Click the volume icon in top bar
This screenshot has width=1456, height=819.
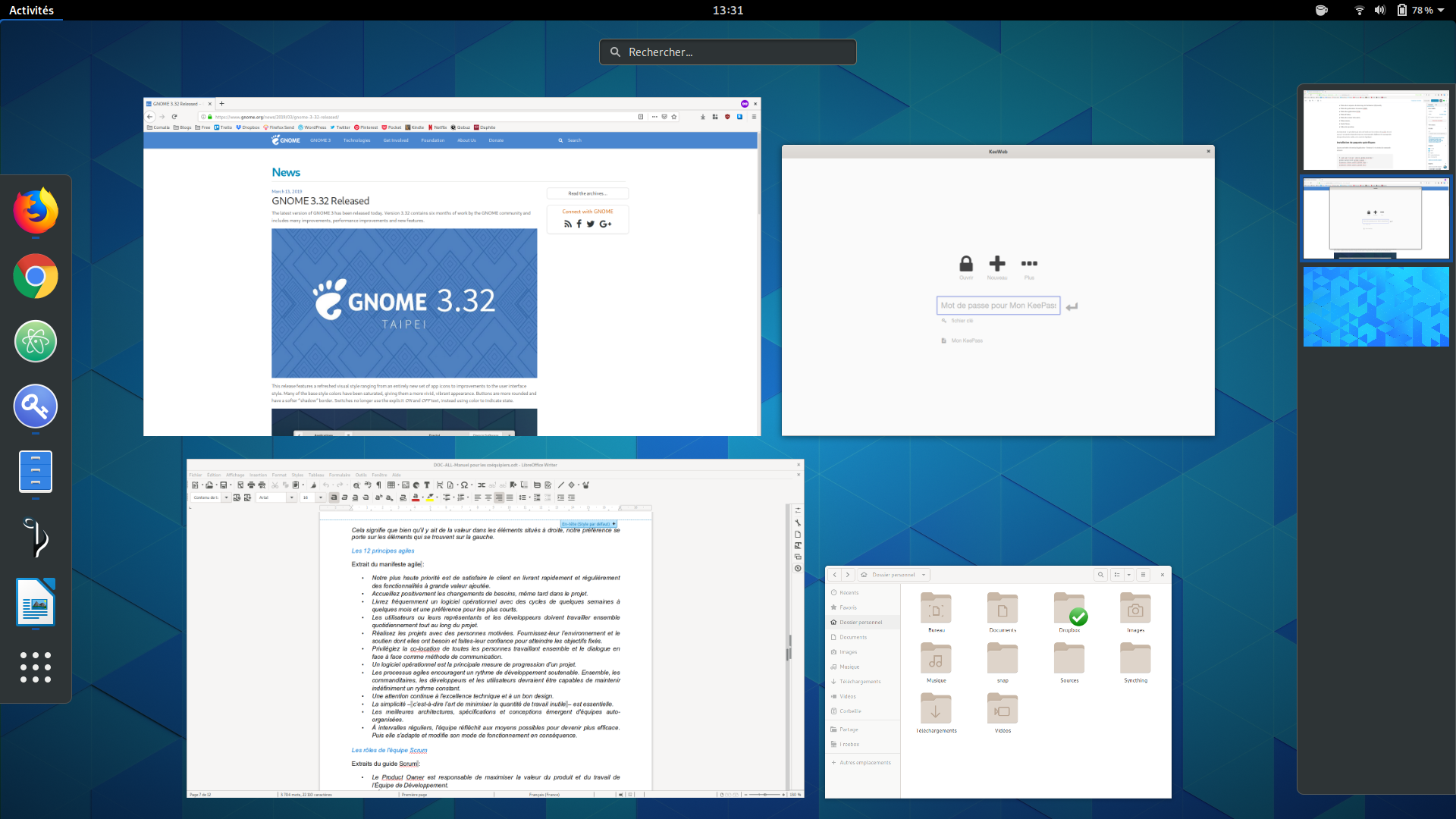(x=1380, y=11)
